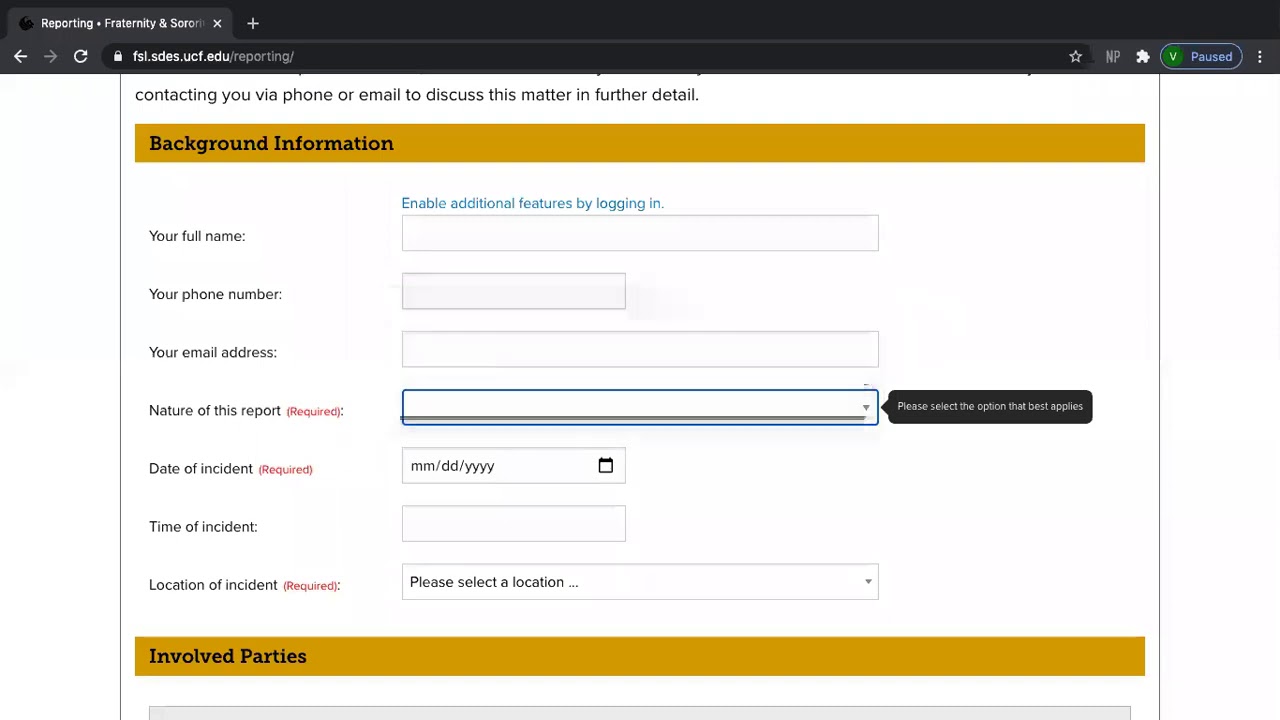Go forward with the browser arrow
This screenshot has height=720, width=1280.
pyautogui.click(x=50, y=57)
